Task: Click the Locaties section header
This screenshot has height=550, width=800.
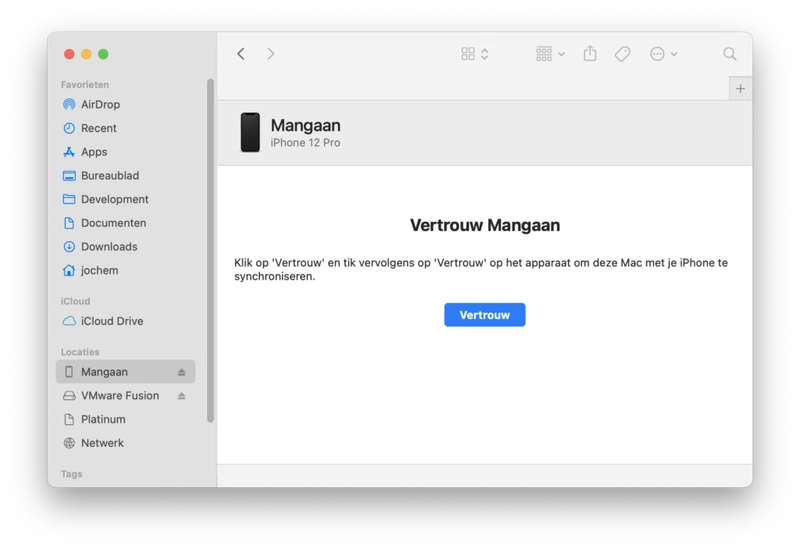Action: pyautogui.click(x=80, y=352)
